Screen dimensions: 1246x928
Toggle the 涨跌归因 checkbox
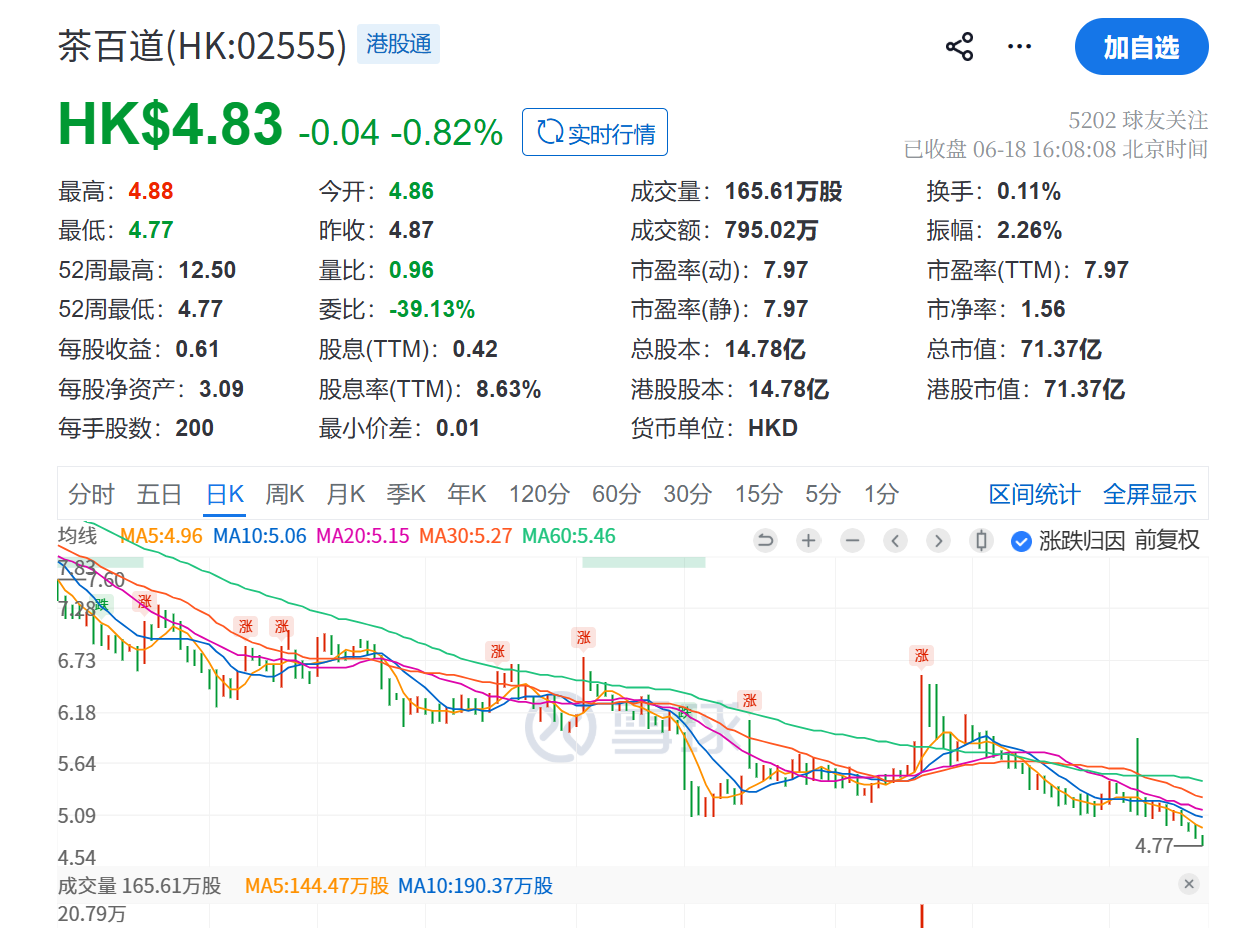point(1021,541)
